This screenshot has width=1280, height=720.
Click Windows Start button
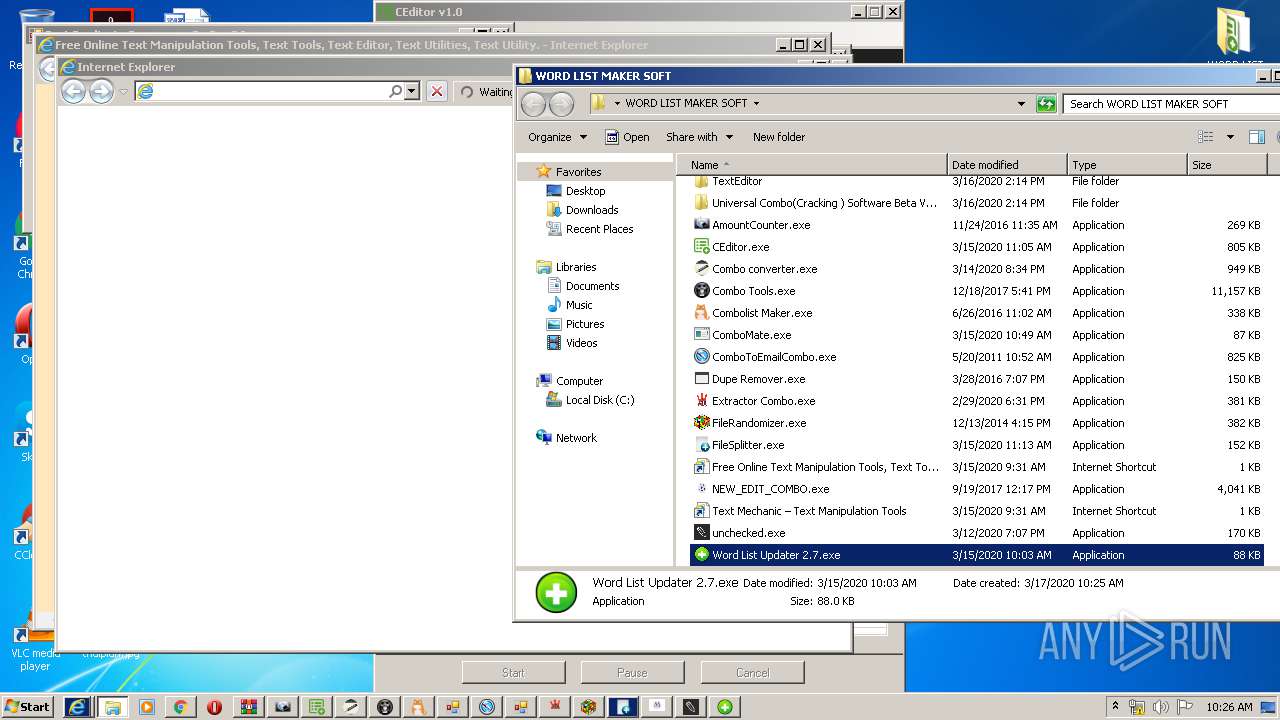tap(28, 707)
